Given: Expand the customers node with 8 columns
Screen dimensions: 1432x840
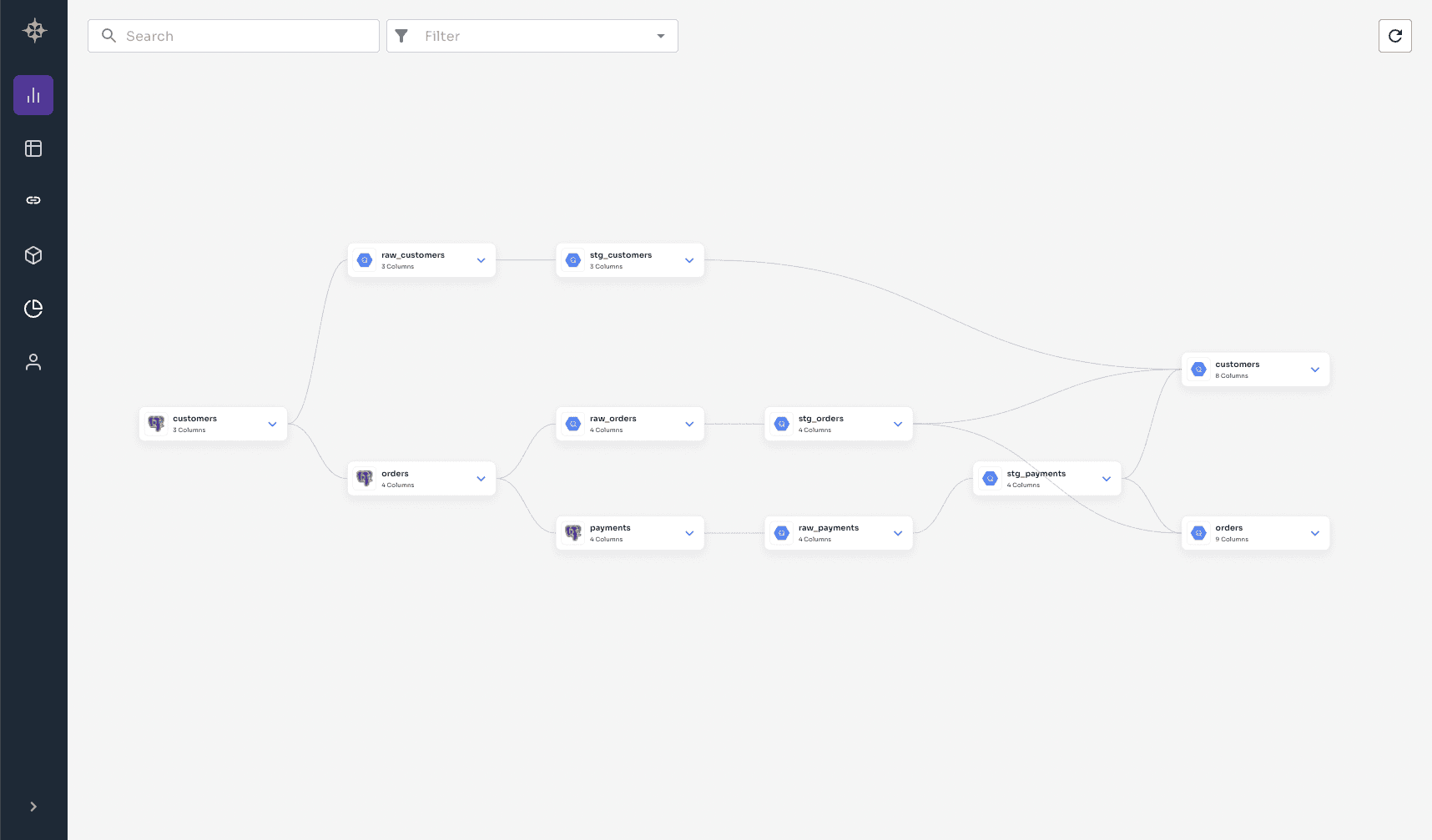Looking at the screenshot, I should click(x=1315, y=370).
